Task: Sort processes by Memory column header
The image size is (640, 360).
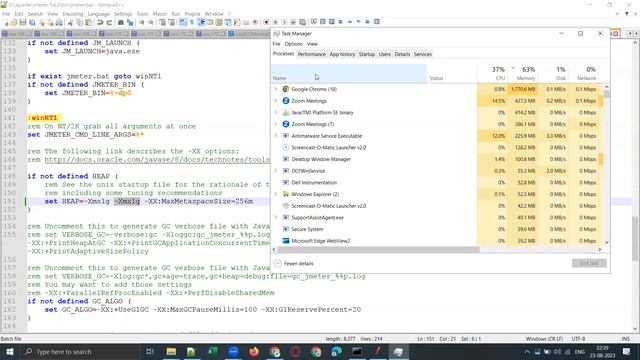Action: 522,73
